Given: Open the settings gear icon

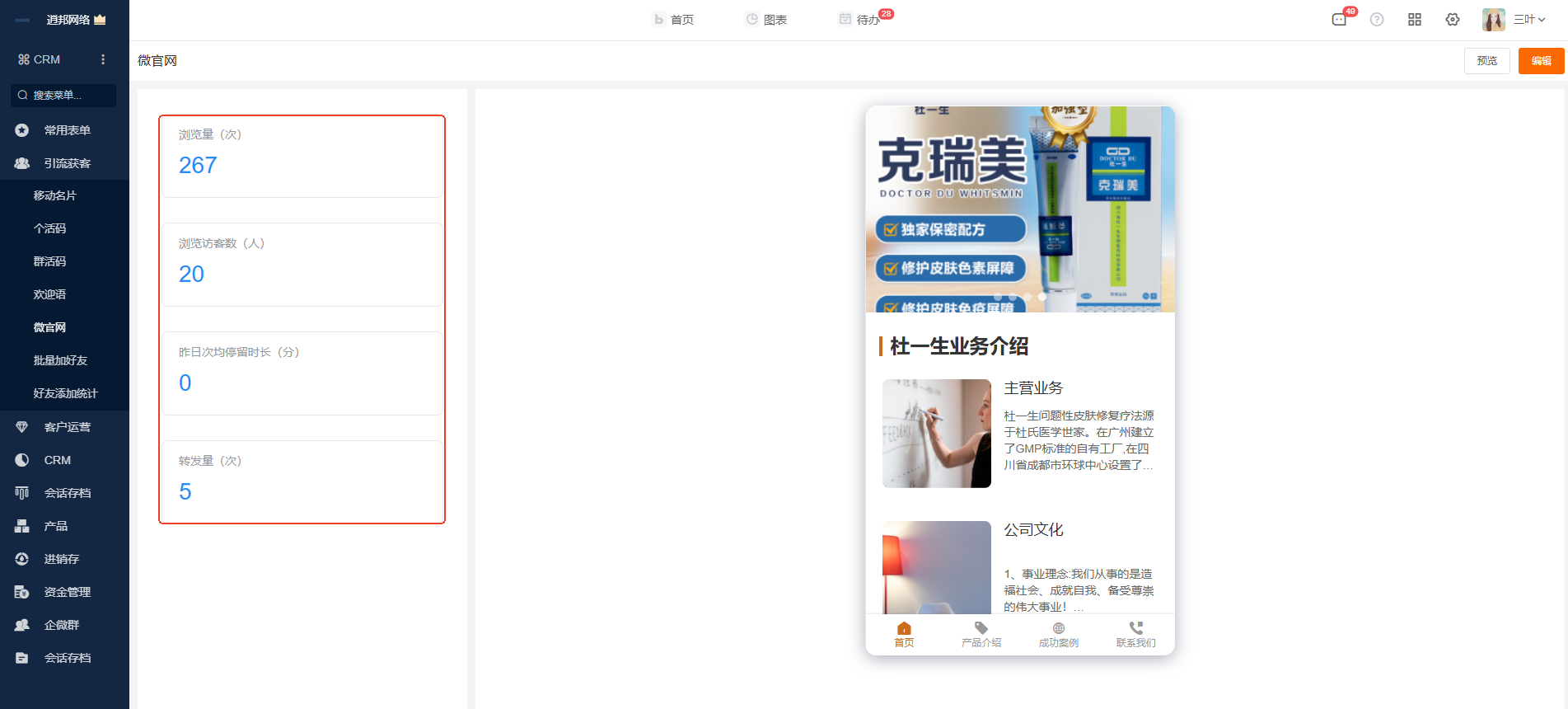Looking at the screenshot, I should pos(1453,20).
